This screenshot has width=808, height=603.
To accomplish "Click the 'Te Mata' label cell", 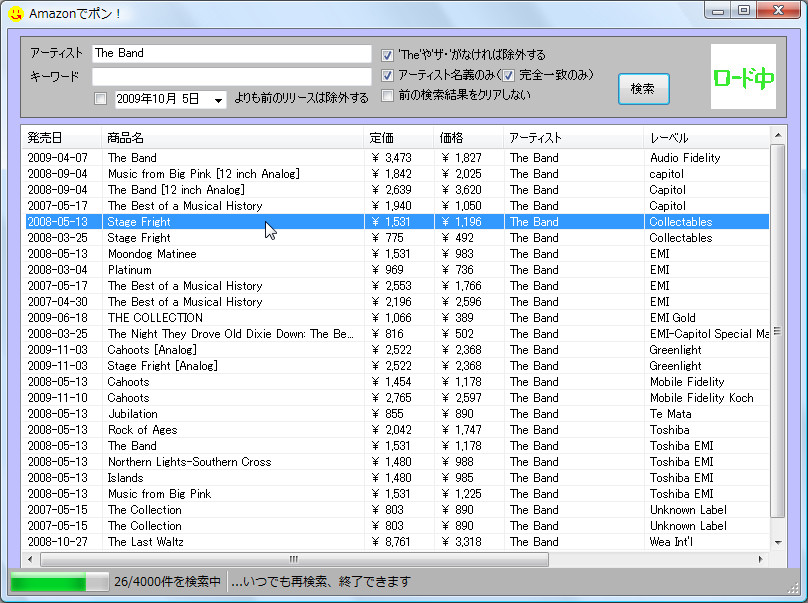I will (x=670, y=413).
